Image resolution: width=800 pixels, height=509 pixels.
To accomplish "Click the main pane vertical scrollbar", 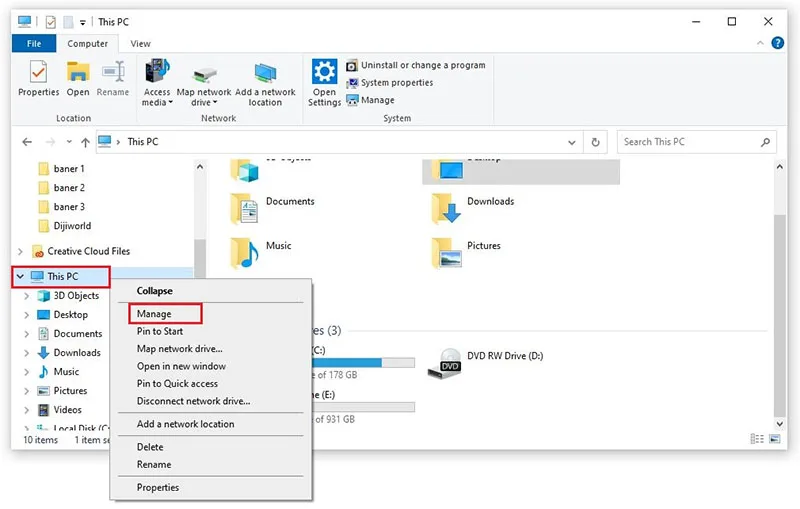I will click(x=779, y=315).
